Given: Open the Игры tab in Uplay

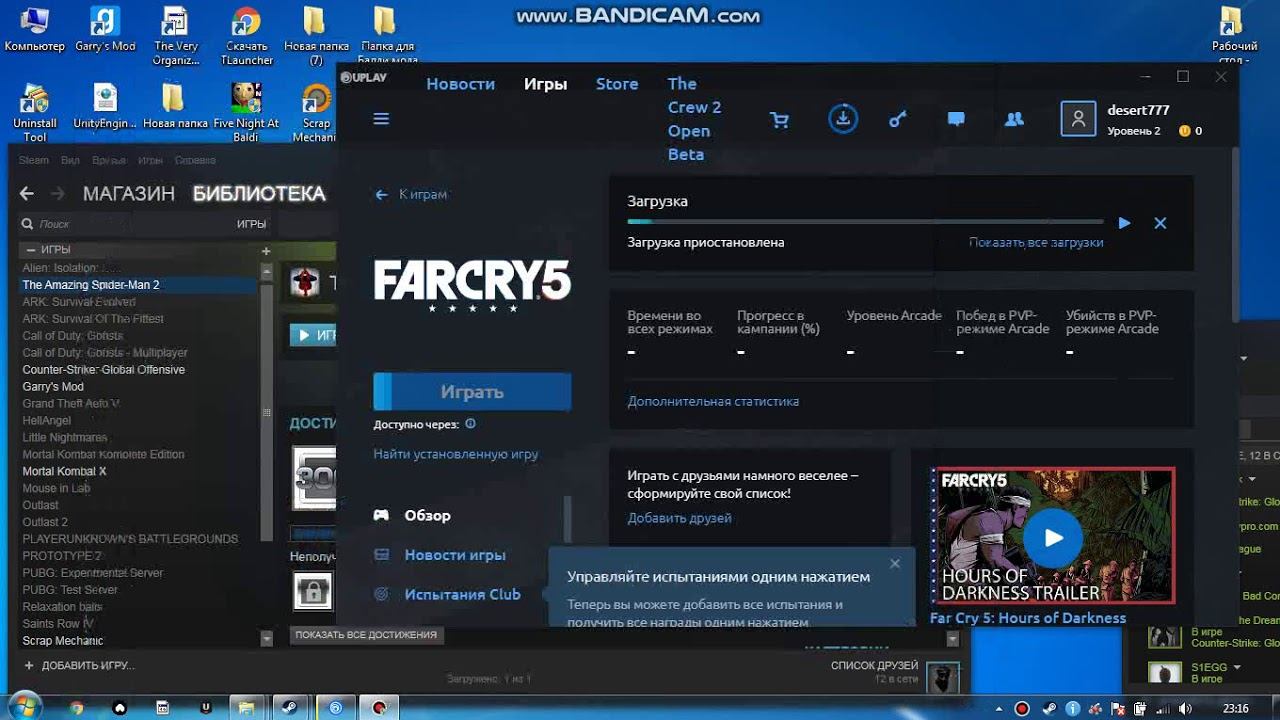Looking at the screenshot, I should [x=545, y=84].
